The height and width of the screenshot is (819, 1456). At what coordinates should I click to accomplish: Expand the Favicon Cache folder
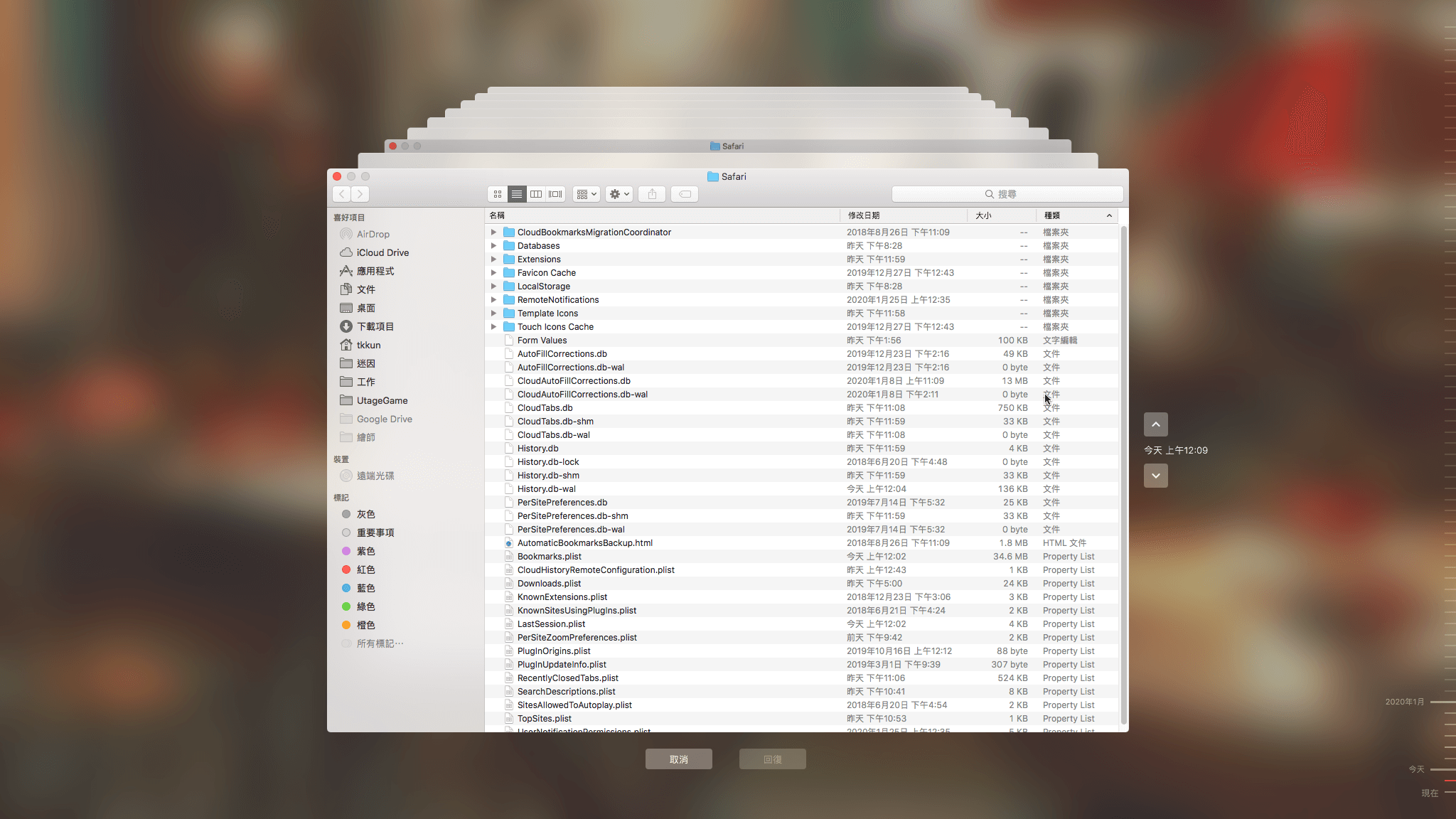click(493, 273)
